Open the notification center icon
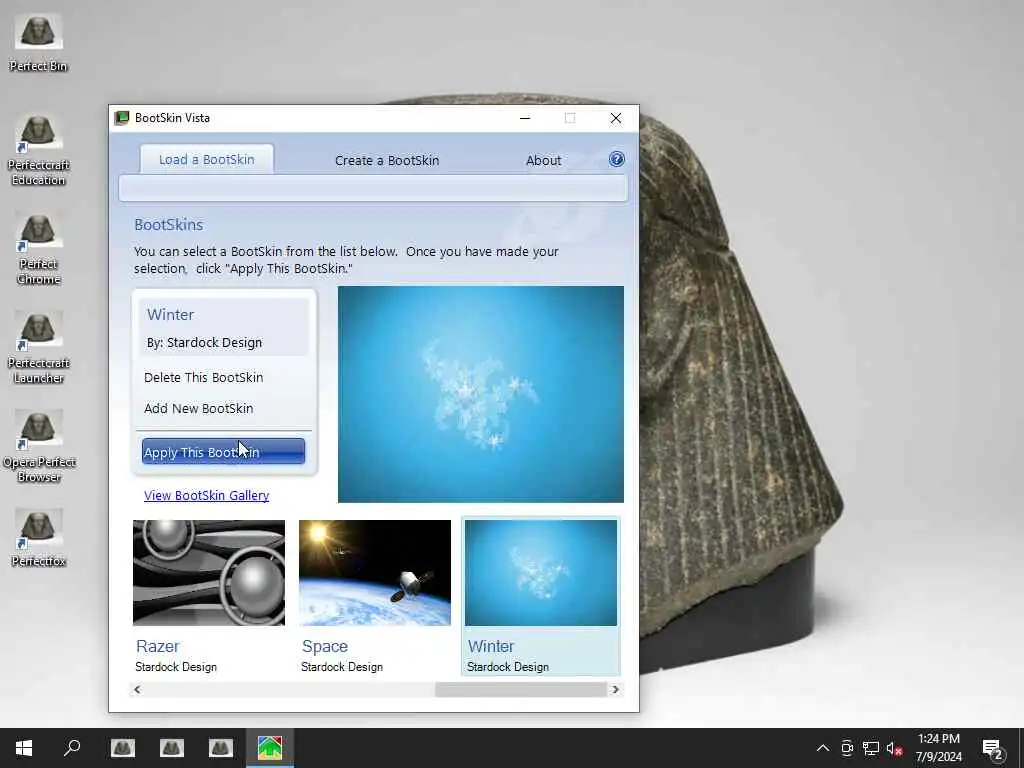The image size is (1024, 768). point(993,748)
